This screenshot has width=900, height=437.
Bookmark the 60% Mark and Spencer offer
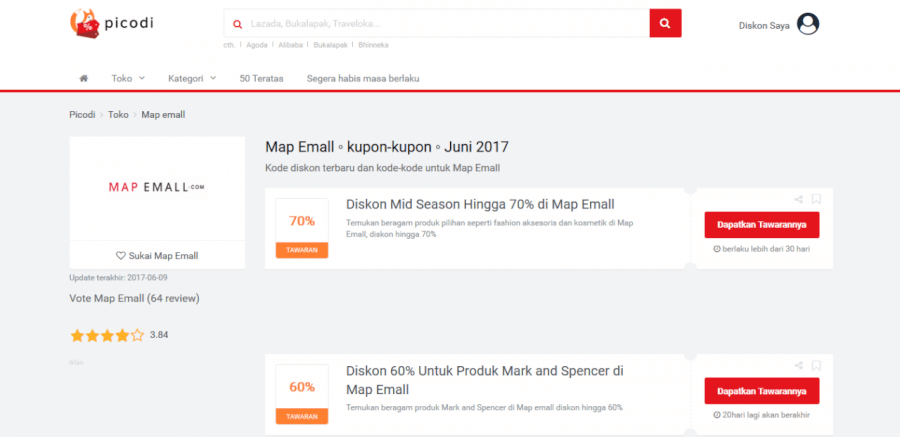pyautogui.click(x=816, y=365)
